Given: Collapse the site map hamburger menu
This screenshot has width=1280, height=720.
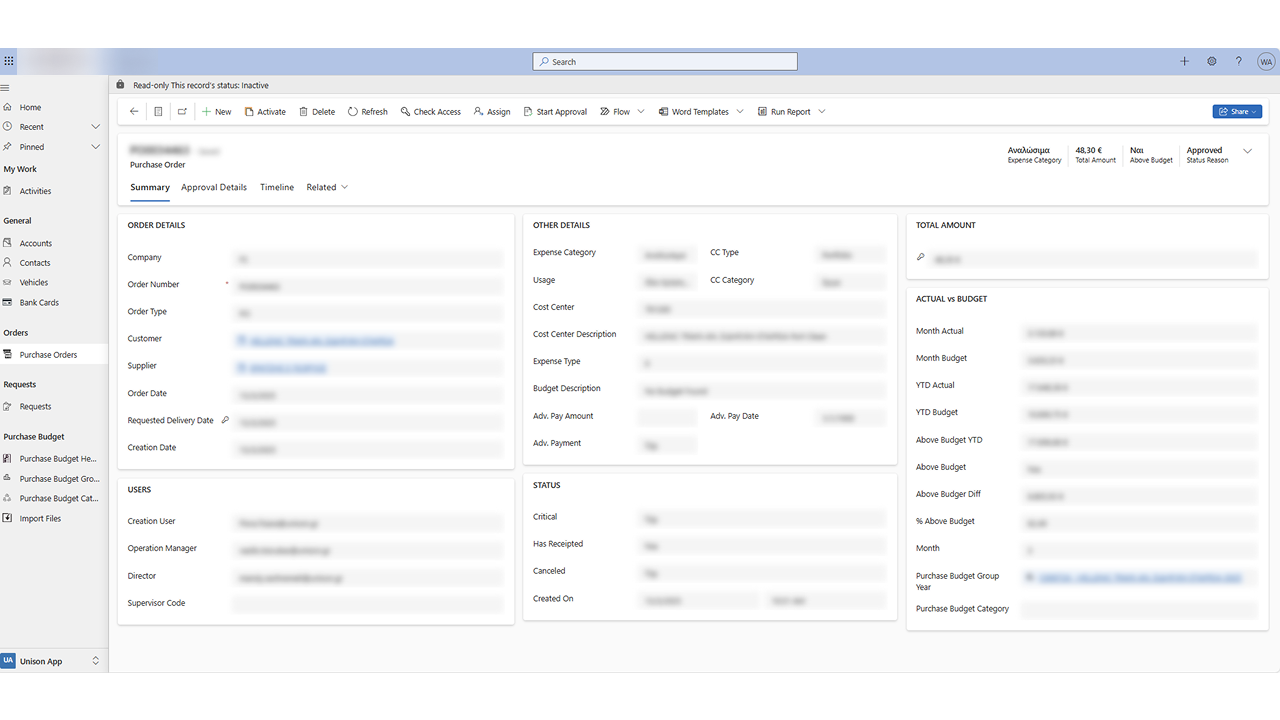Looking at the screenshot, I should [x=6, y=88].
